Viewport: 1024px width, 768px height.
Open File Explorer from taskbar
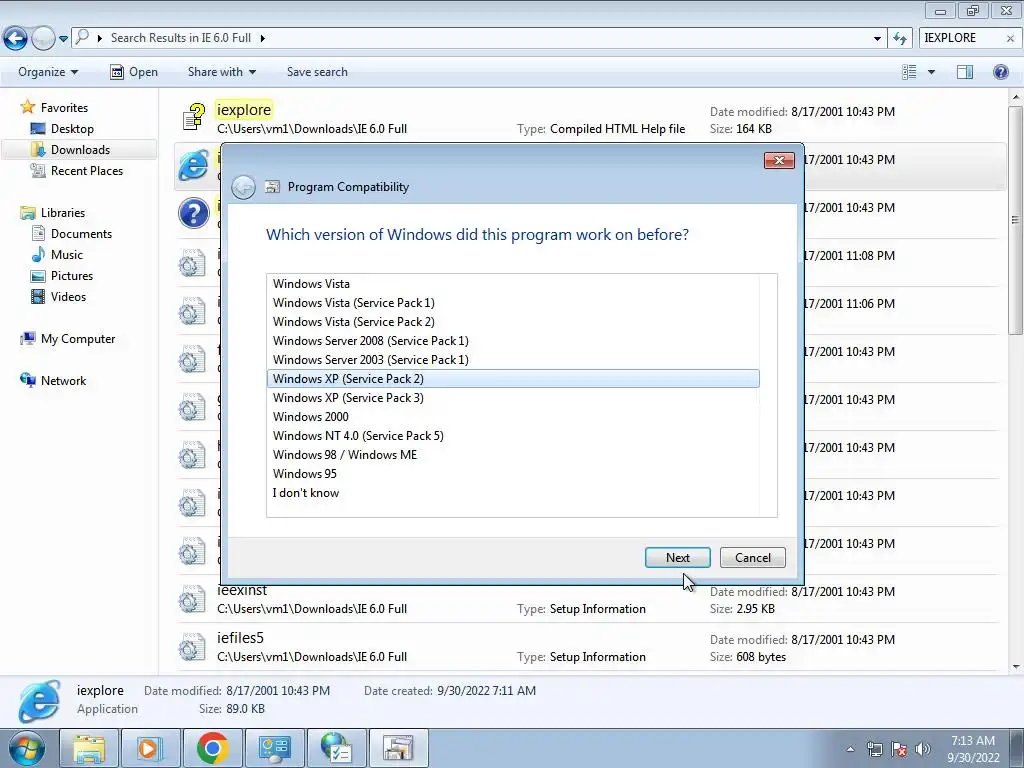pyautogui.click(x=89, y=748)
